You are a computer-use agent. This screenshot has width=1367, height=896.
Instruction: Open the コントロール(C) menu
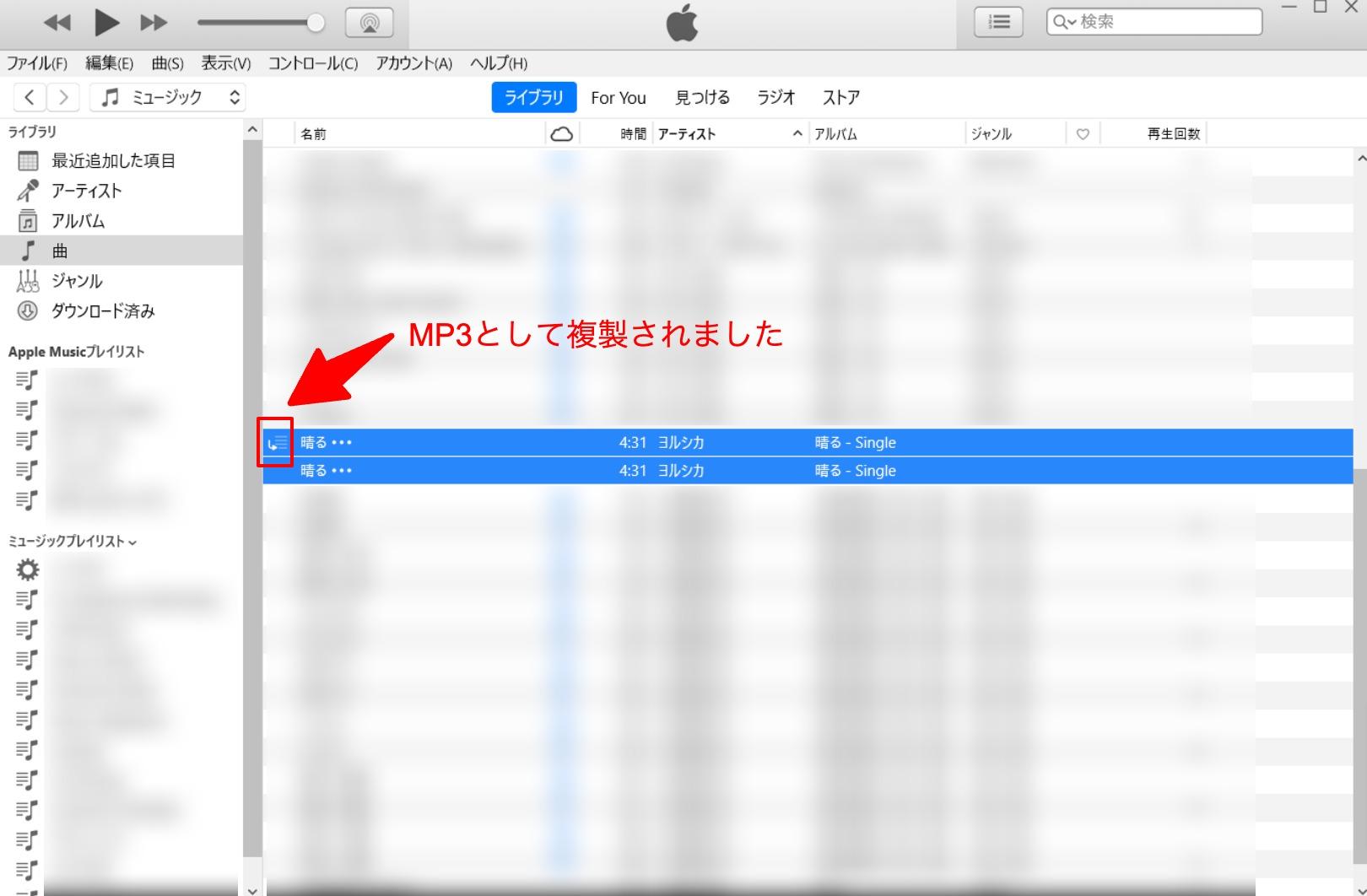(312, 63)
